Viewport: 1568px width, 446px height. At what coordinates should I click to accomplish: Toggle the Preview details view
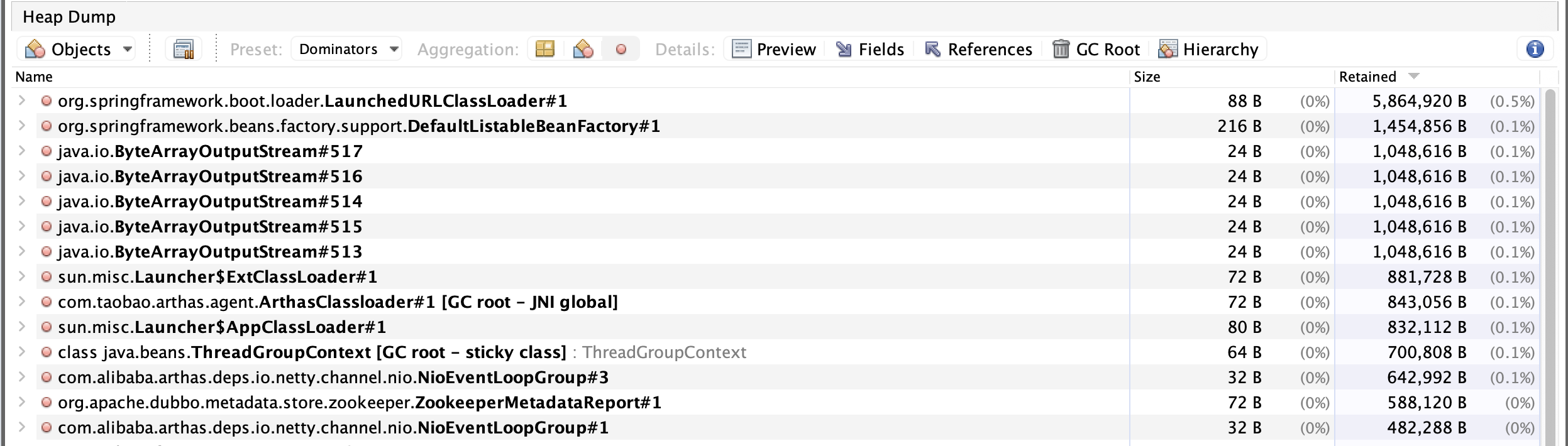774,49
